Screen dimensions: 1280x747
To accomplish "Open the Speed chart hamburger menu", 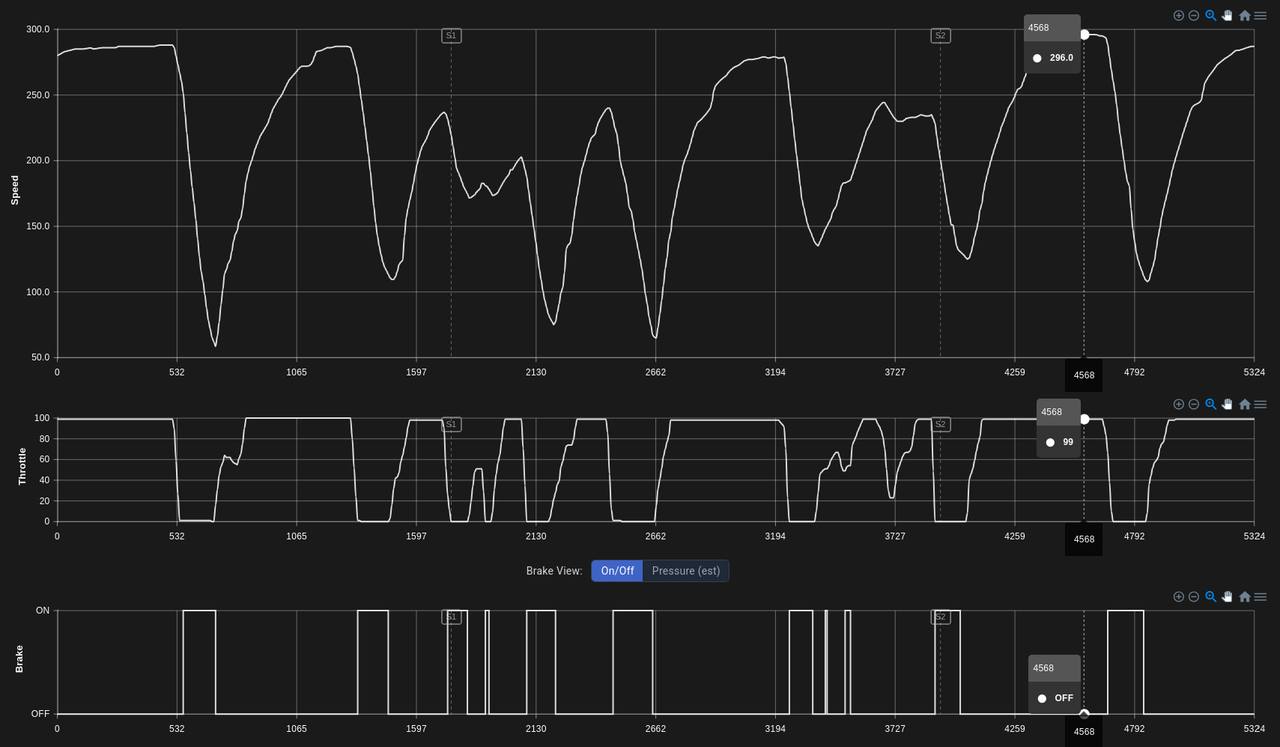I will (x=1260, y=16).
